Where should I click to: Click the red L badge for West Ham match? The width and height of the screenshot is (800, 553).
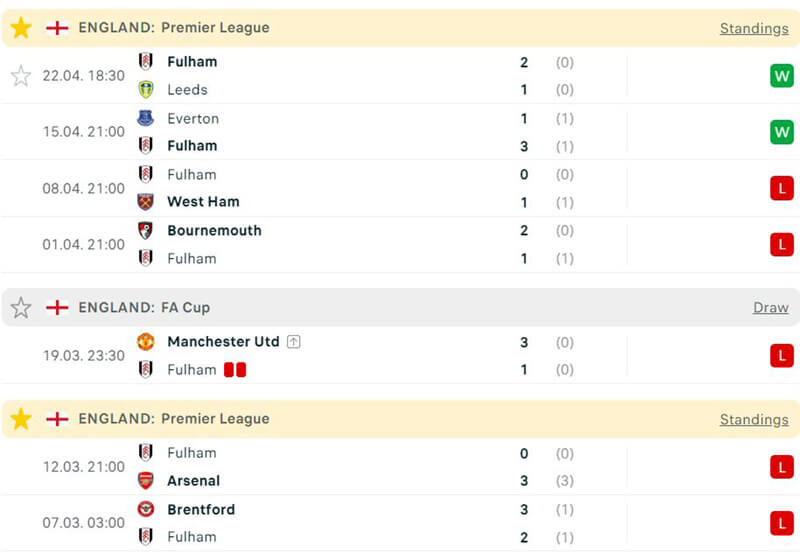[x=781, y=188]
